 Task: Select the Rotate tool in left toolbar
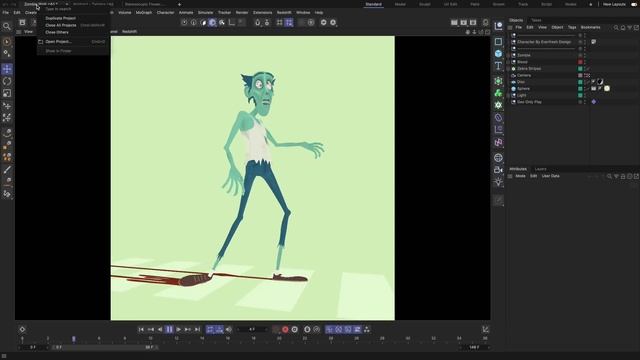click(x=7, y=81)
